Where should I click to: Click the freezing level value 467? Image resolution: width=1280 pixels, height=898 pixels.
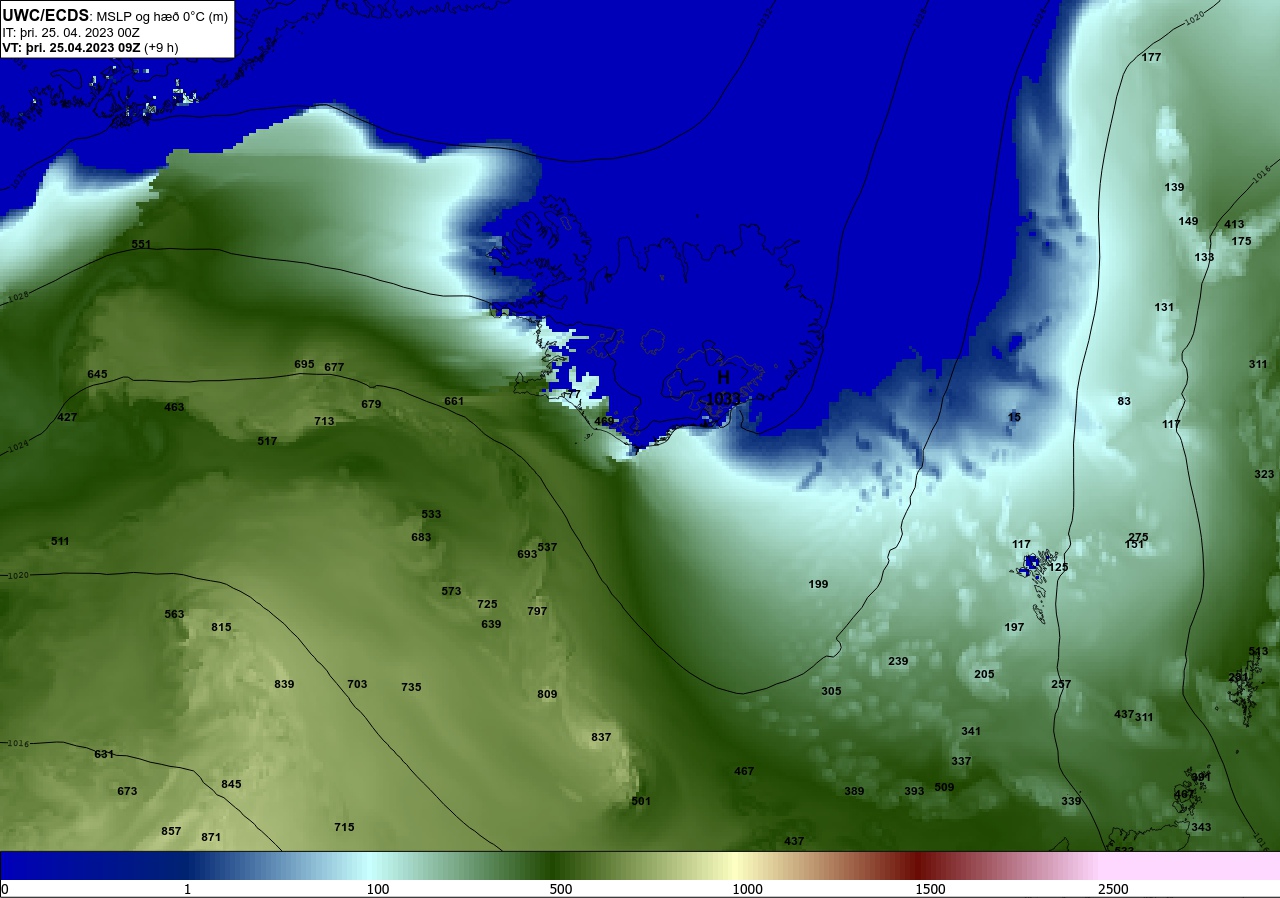pos(744,771)
